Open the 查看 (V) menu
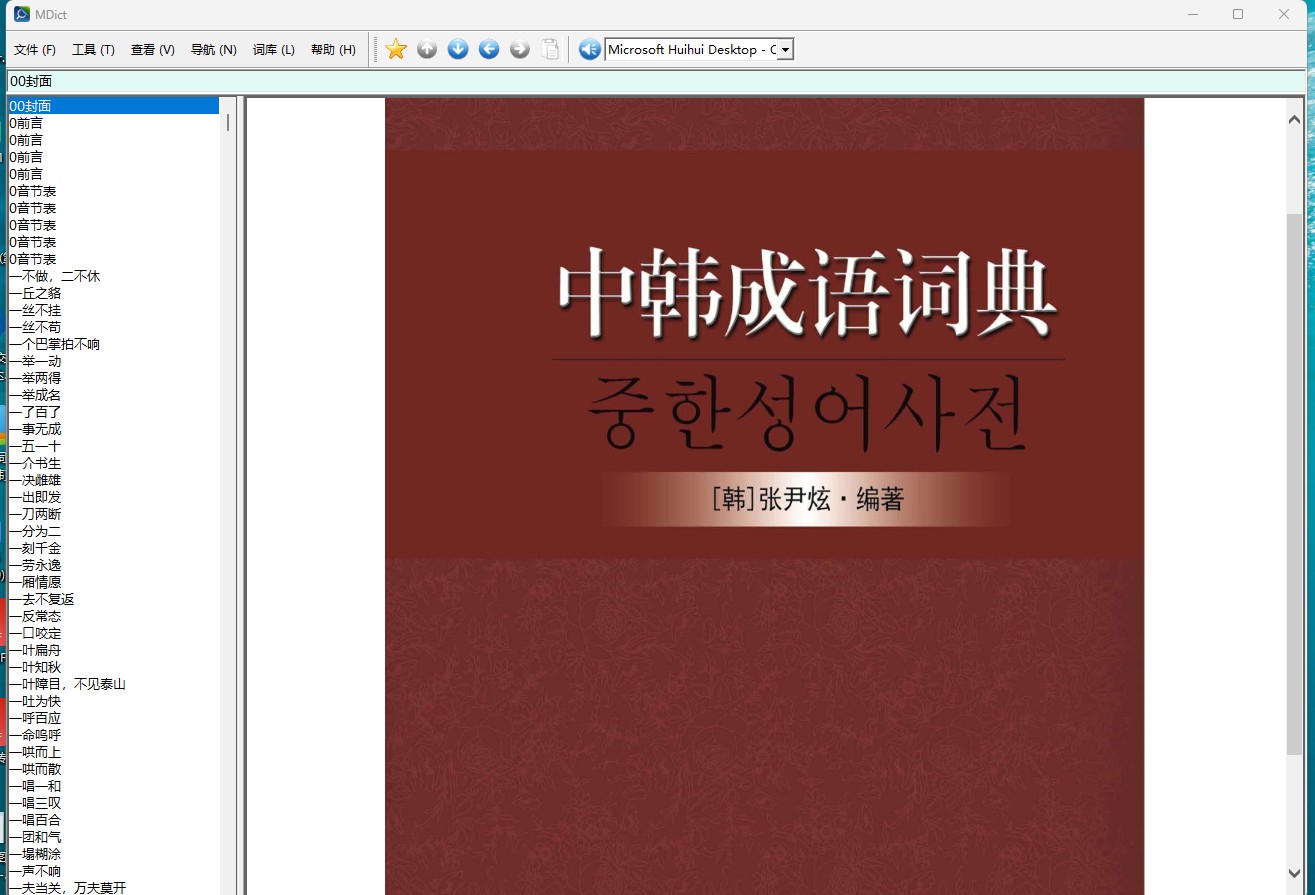 tap(153, 50)
